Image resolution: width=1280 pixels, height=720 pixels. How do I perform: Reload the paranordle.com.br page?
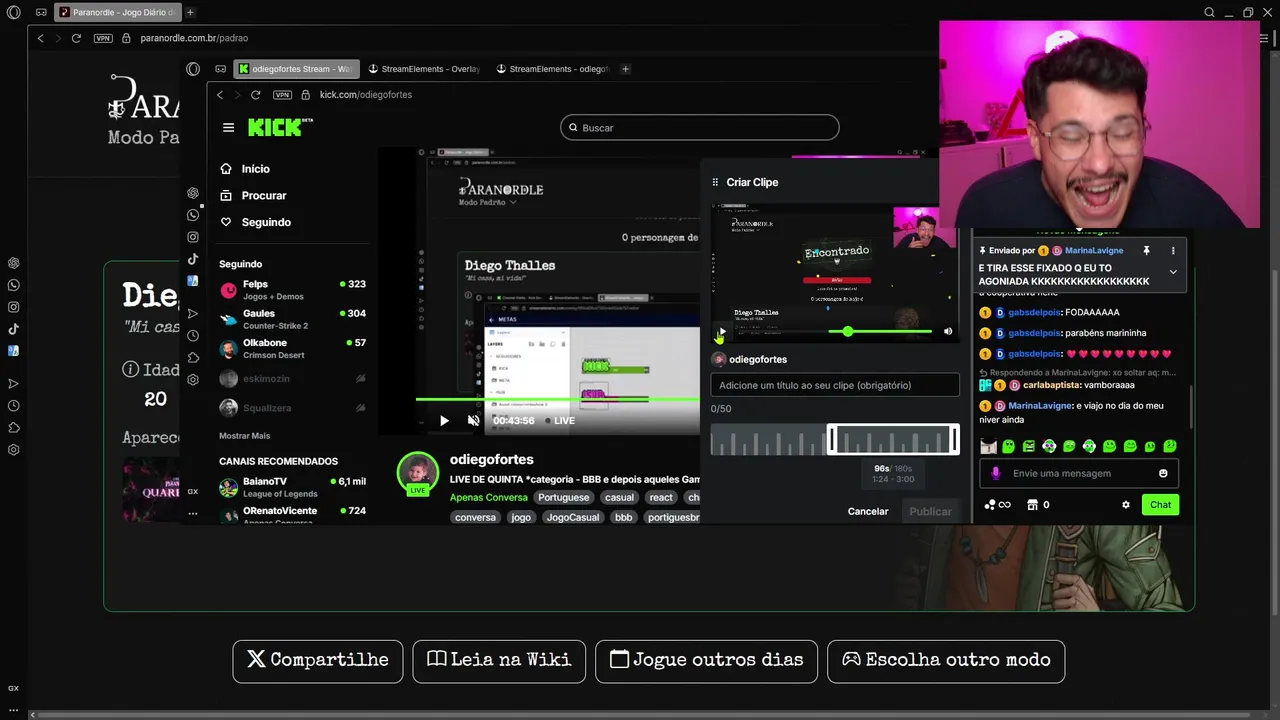point(76,38)
